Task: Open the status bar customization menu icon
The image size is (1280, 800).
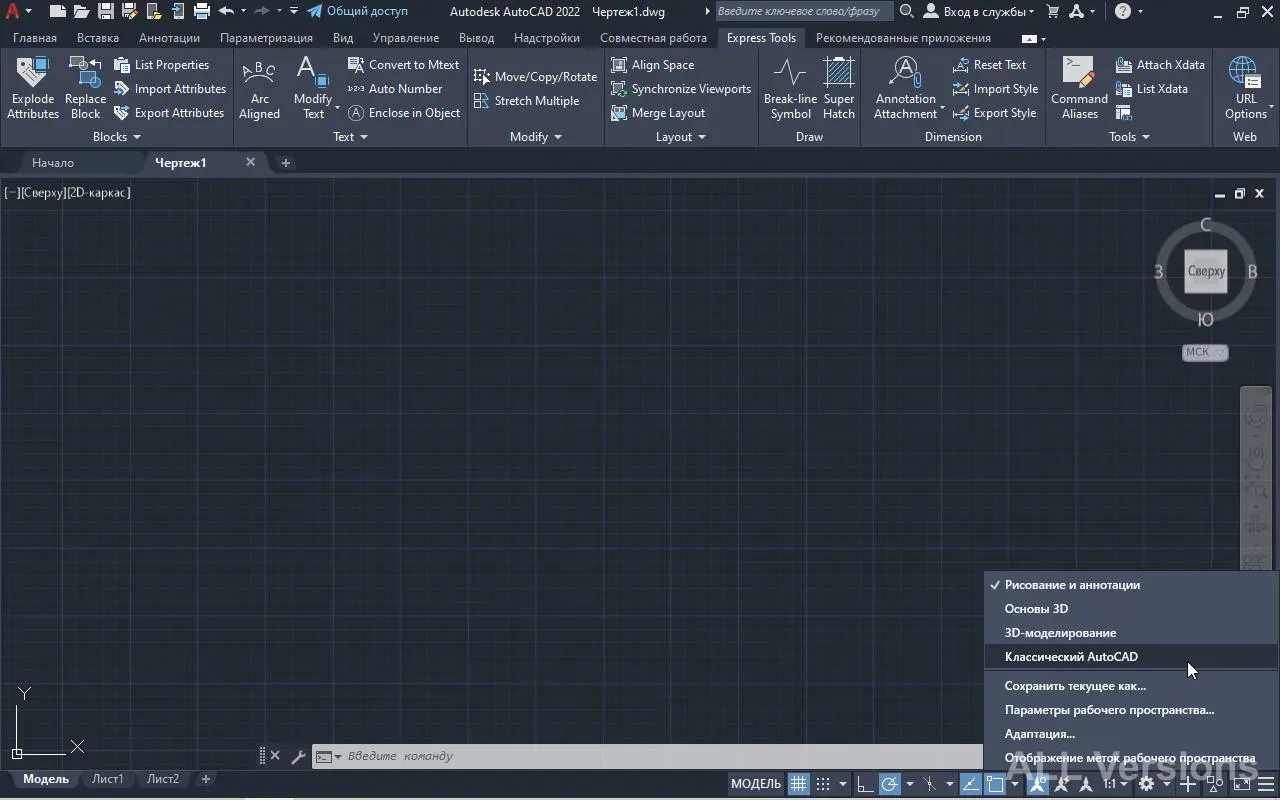Action: (x=1266, y=784)
